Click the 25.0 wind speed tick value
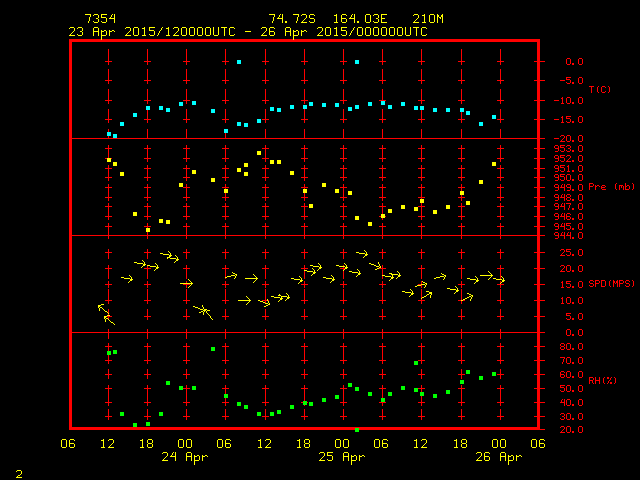The width and height of the screenshot is (640, 480). pyautogui.click(x=571, y=253)
